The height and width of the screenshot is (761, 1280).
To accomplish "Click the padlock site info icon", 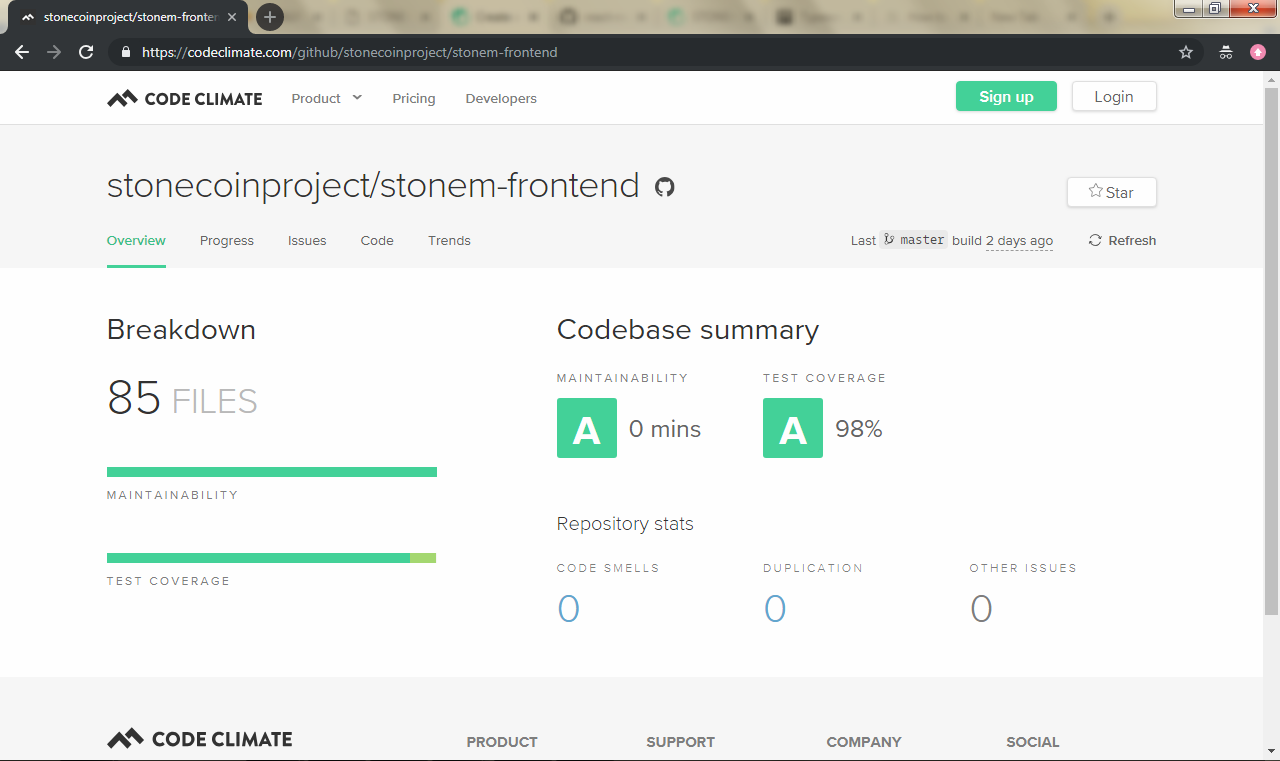I will [126, 52].
